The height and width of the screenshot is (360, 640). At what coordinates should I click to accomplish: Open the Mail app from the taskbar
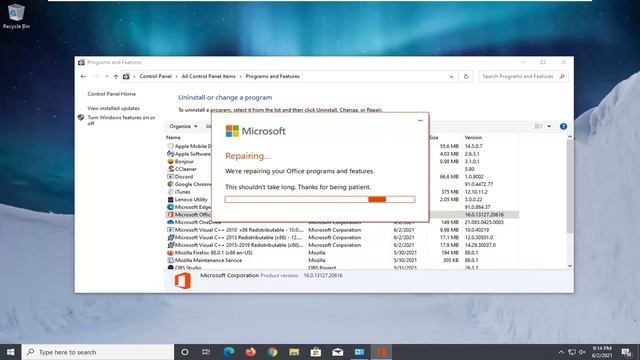338,352
